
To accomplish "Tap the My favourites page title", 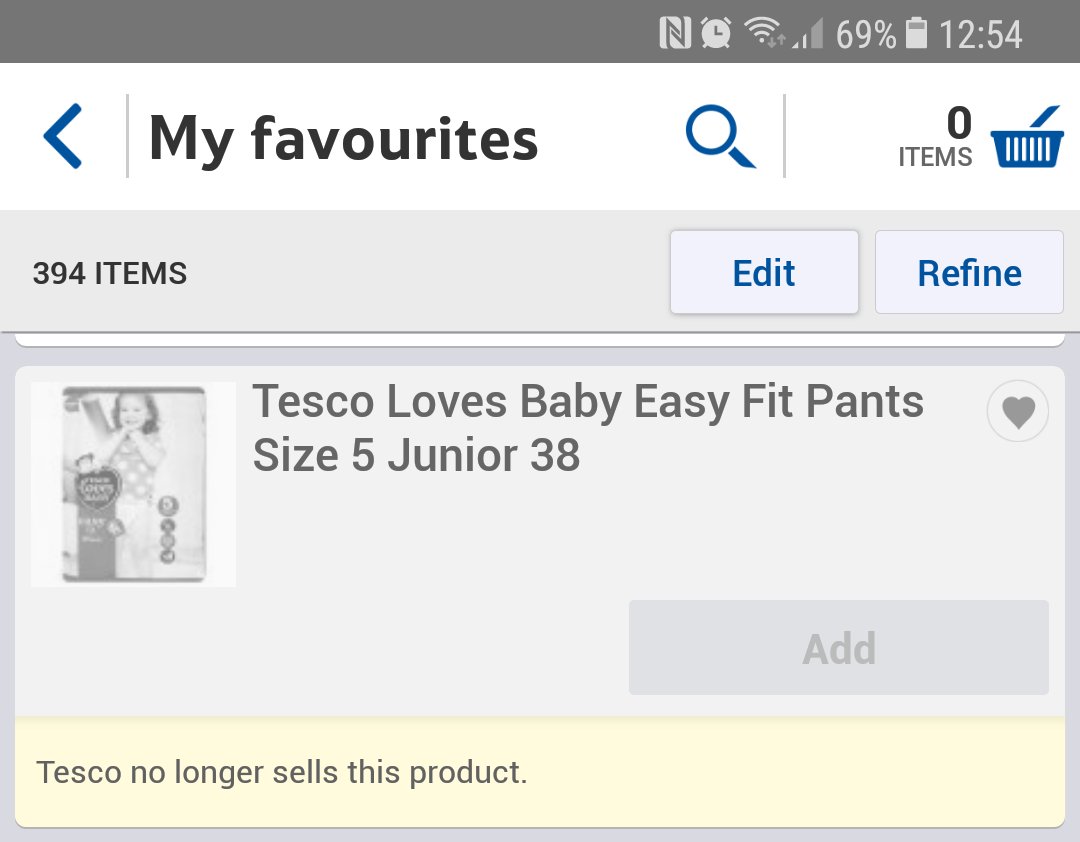I will (x=343, y=138).
